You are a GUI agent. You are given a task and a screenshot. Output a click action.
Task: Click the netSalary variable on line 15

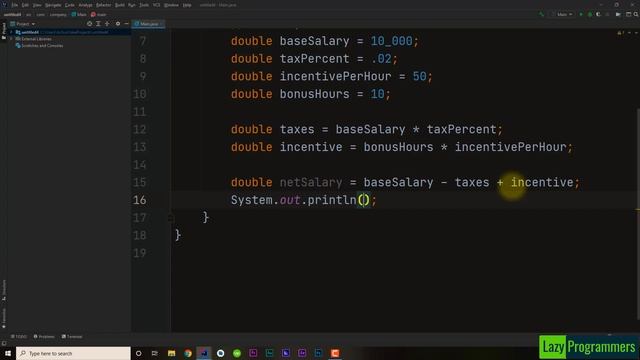click(x=311, y=182)
